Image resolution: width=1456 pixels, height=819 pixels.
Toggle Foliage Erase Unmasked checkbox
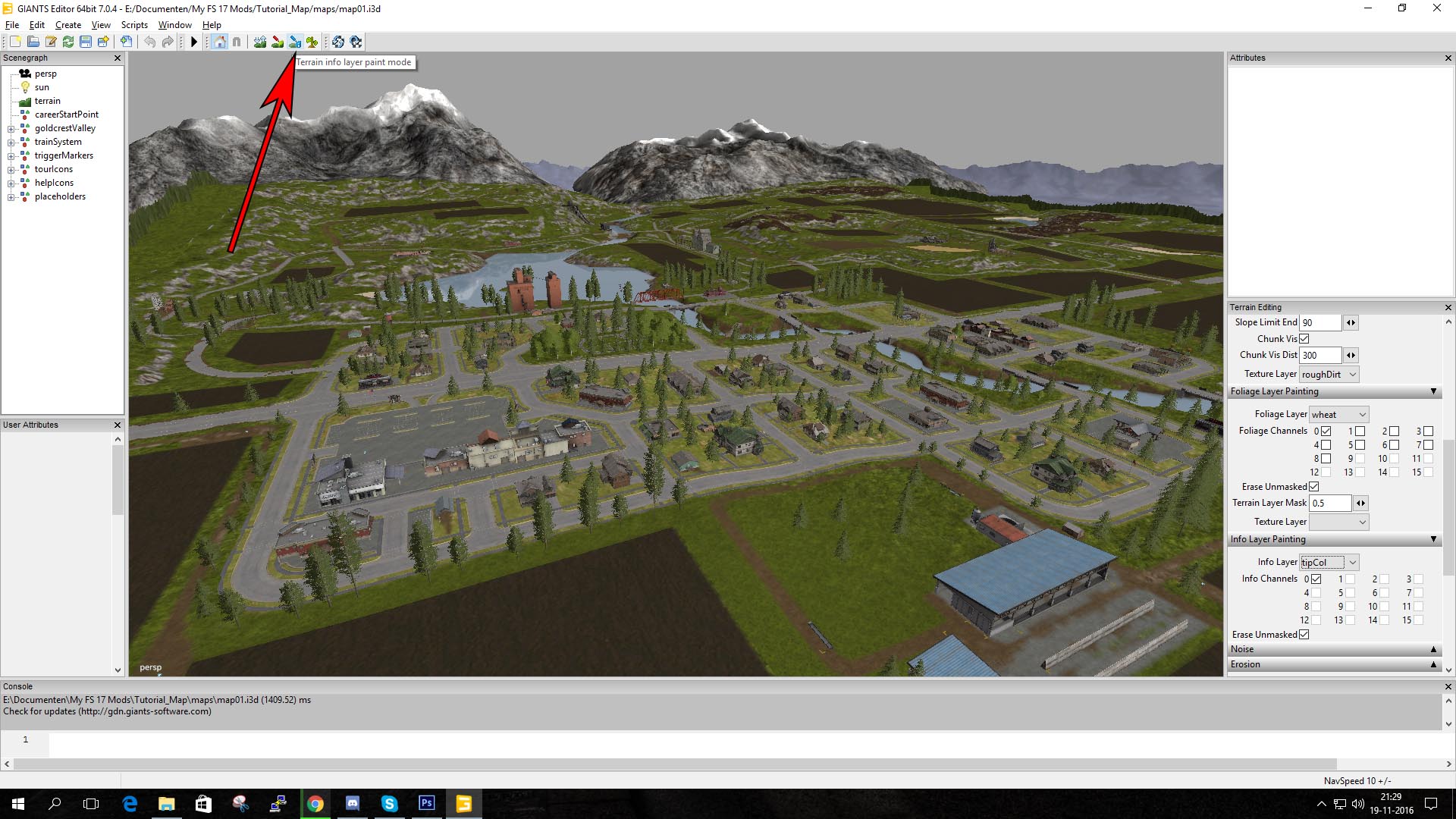[1314, 487]
